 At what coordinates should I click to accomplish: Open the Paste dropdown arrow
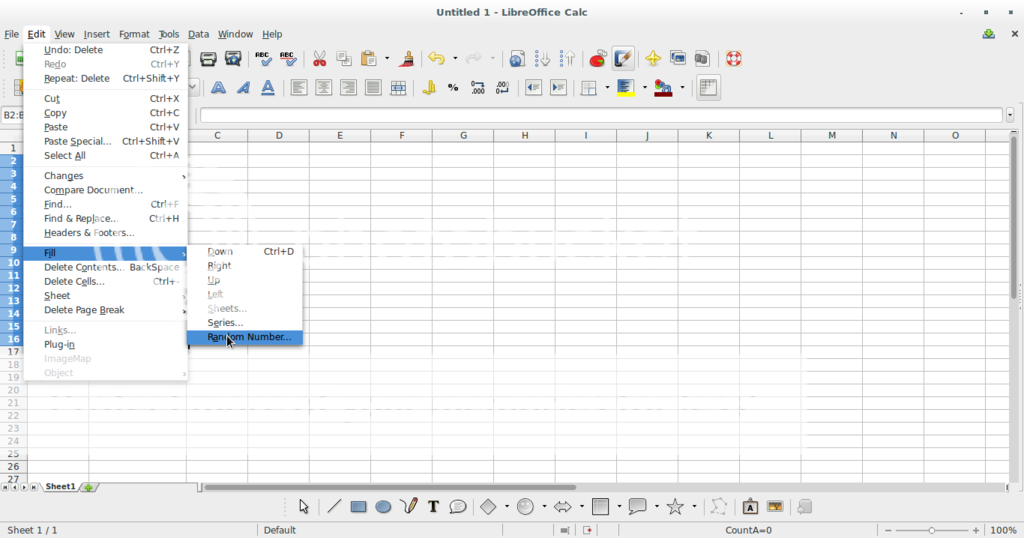tap(387, 59)
